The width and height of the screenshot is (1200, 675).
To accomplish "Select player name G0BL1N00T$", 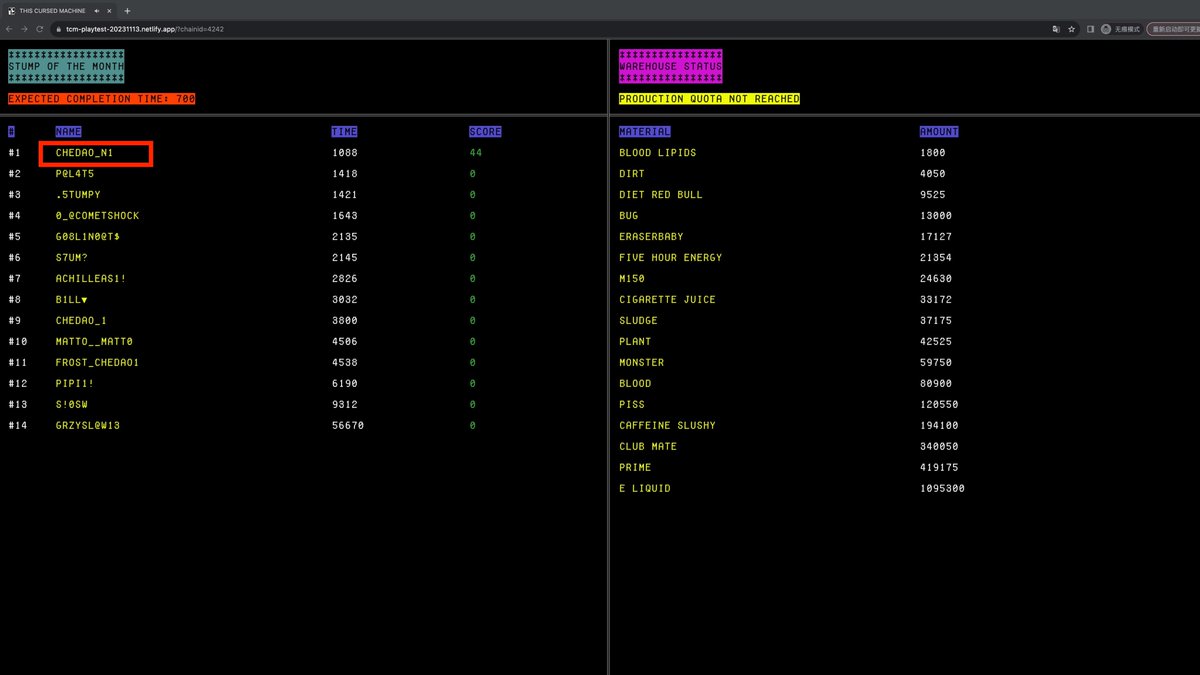I will (x=88, y=237).
